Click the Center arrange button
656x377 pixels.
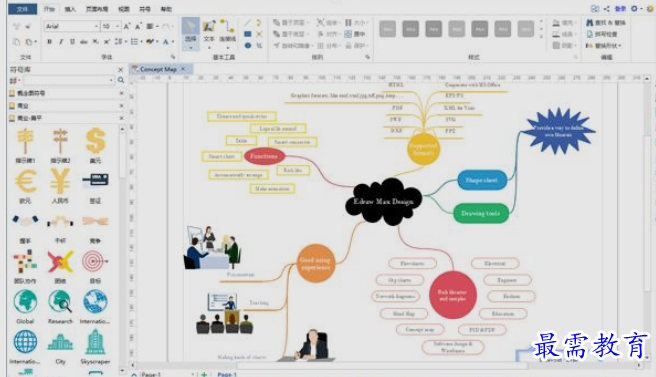pyautogui.click(x=355, y=34)
